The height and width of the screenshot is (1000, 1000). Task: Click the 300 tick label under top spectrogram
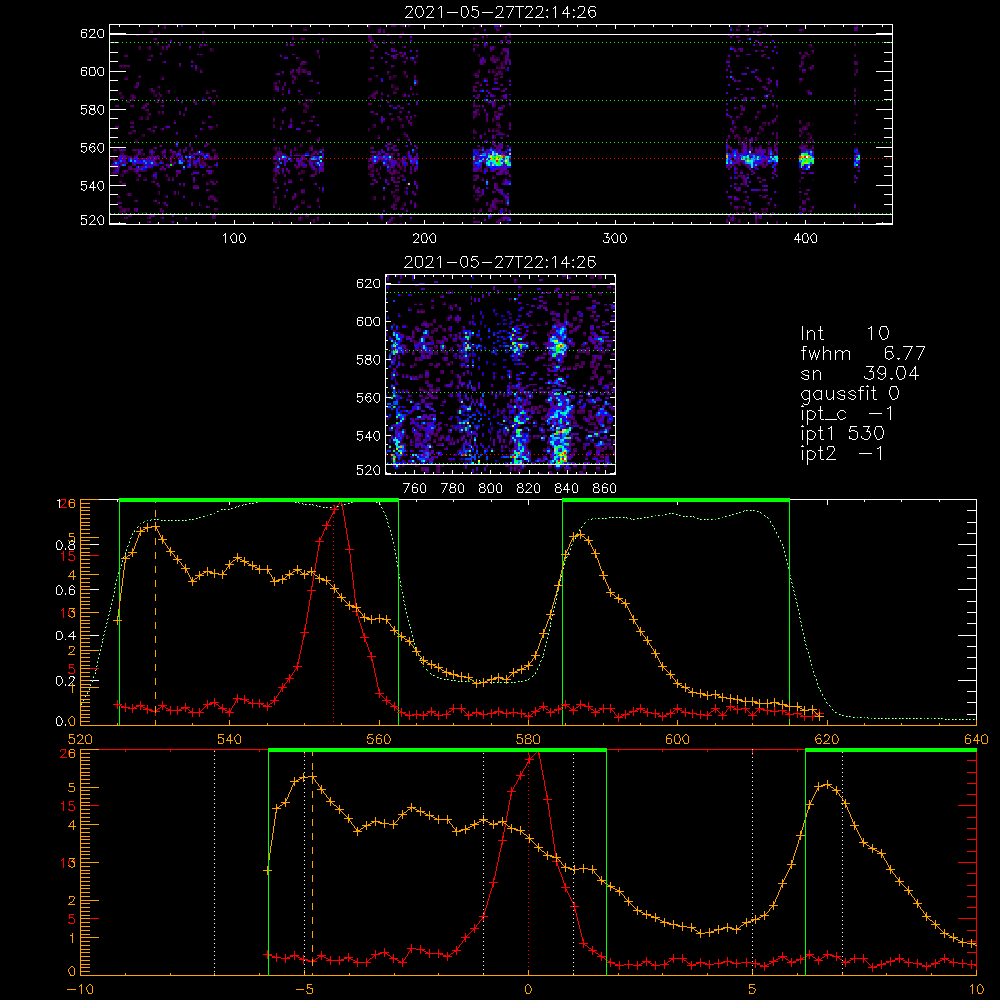pos(615,239)
